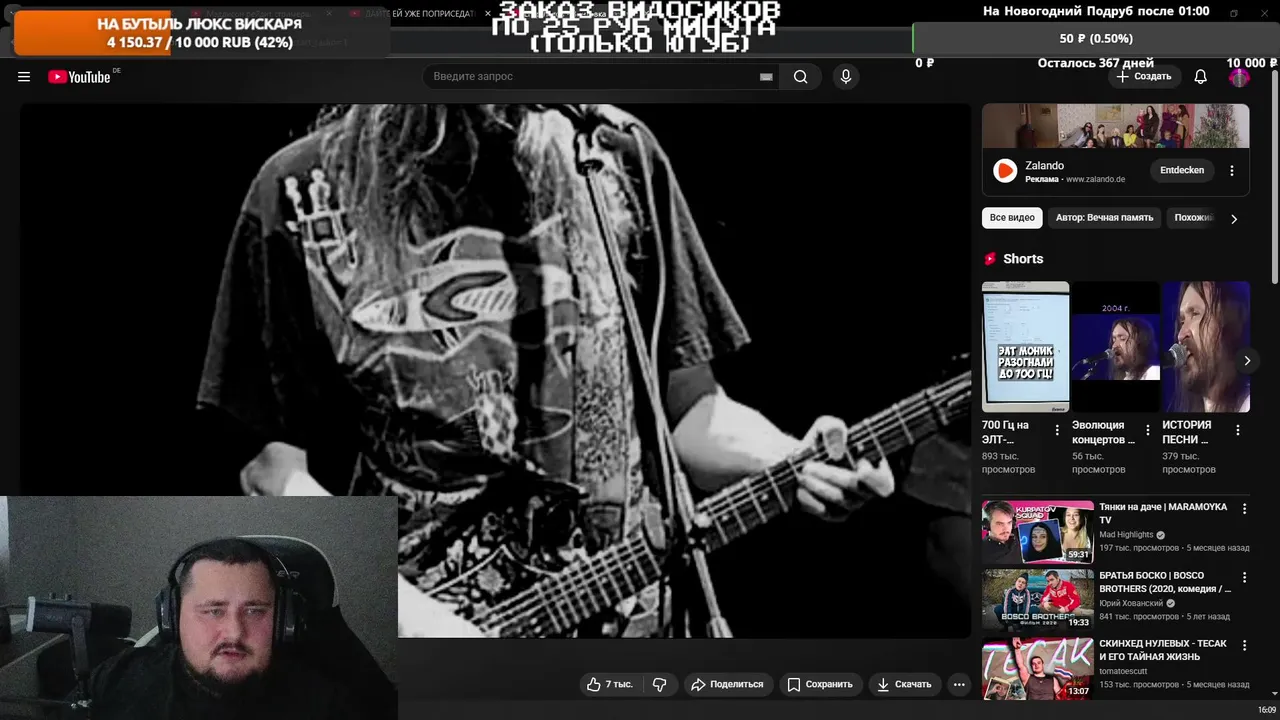Open Mad Highlights channel link

coord(1126,535)
